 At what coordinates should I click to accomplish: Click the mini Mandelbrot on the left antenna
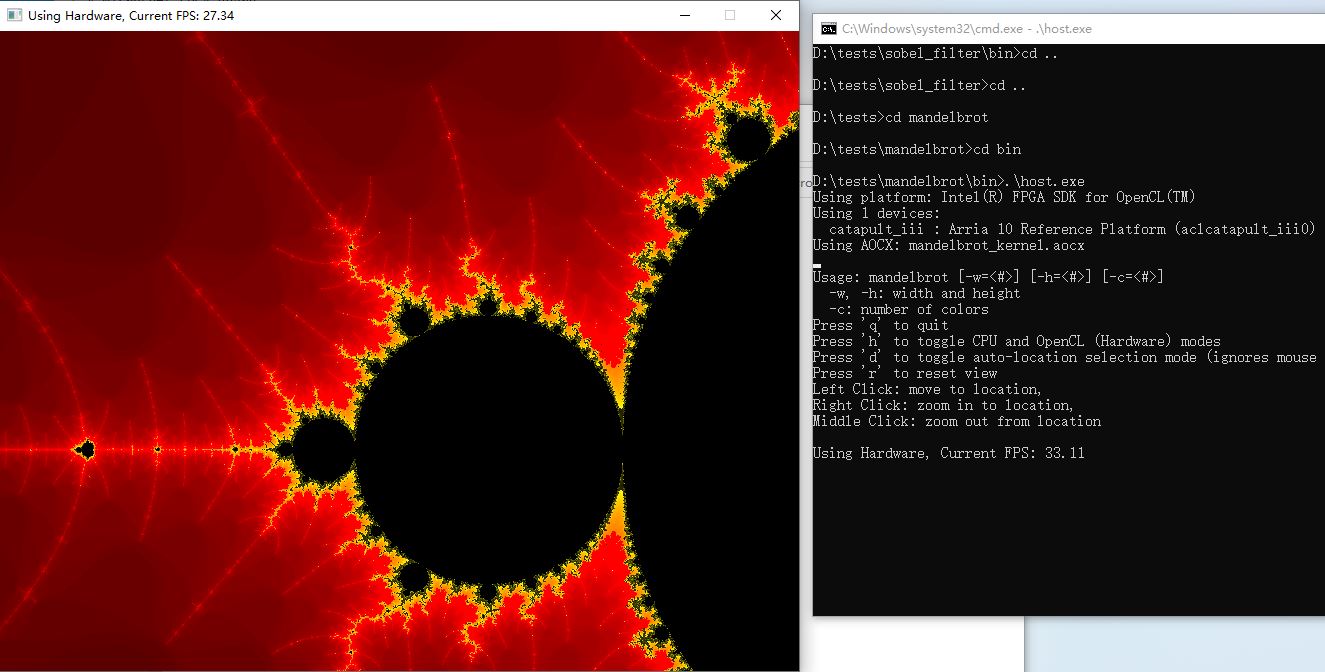click(86, 450)
